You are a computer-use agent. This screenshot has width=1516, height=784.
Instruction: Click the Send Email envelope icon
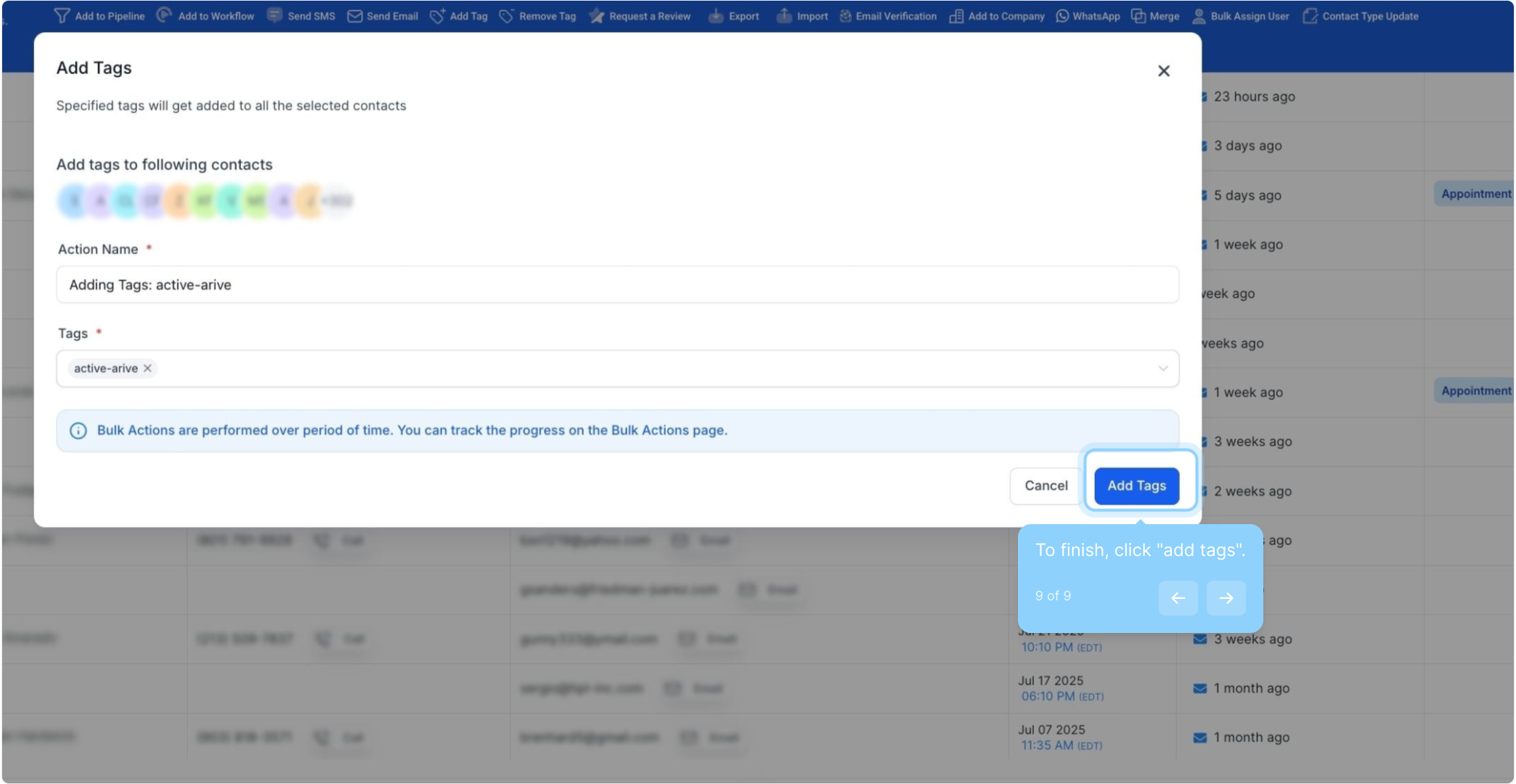point(354,16)
